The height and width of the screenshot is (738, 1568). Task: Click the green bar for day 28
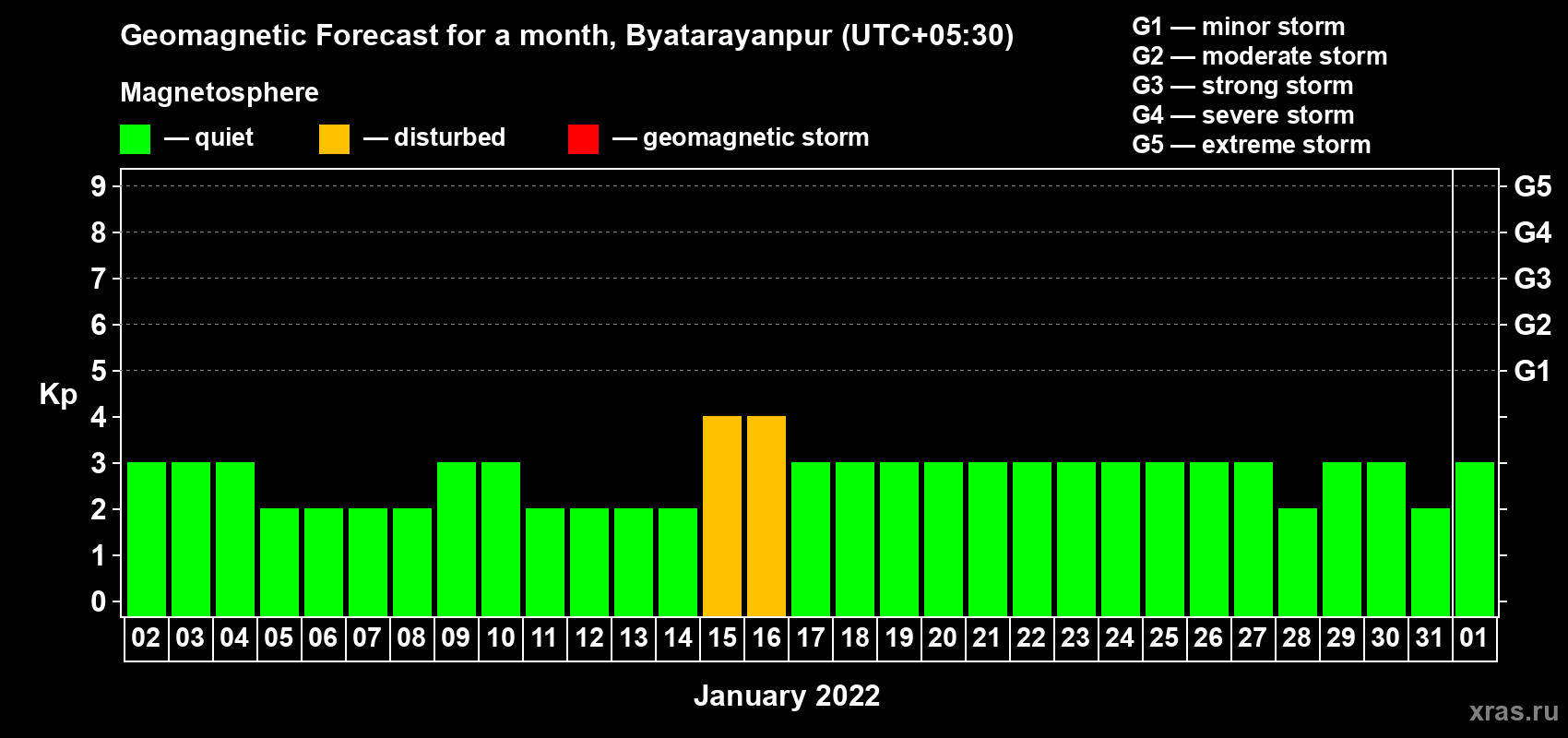[1298, 562]
